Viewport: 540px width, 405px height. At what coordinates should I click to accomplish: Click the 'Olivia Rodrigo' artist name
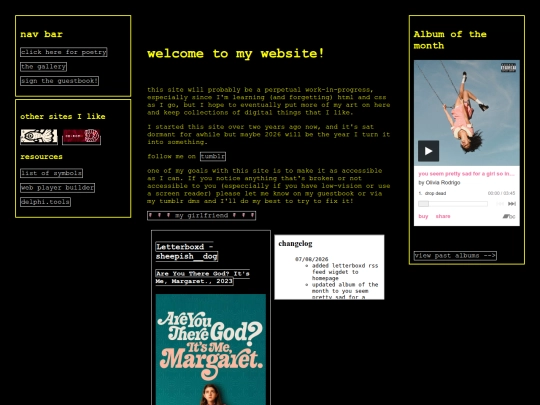pos(443,183)
